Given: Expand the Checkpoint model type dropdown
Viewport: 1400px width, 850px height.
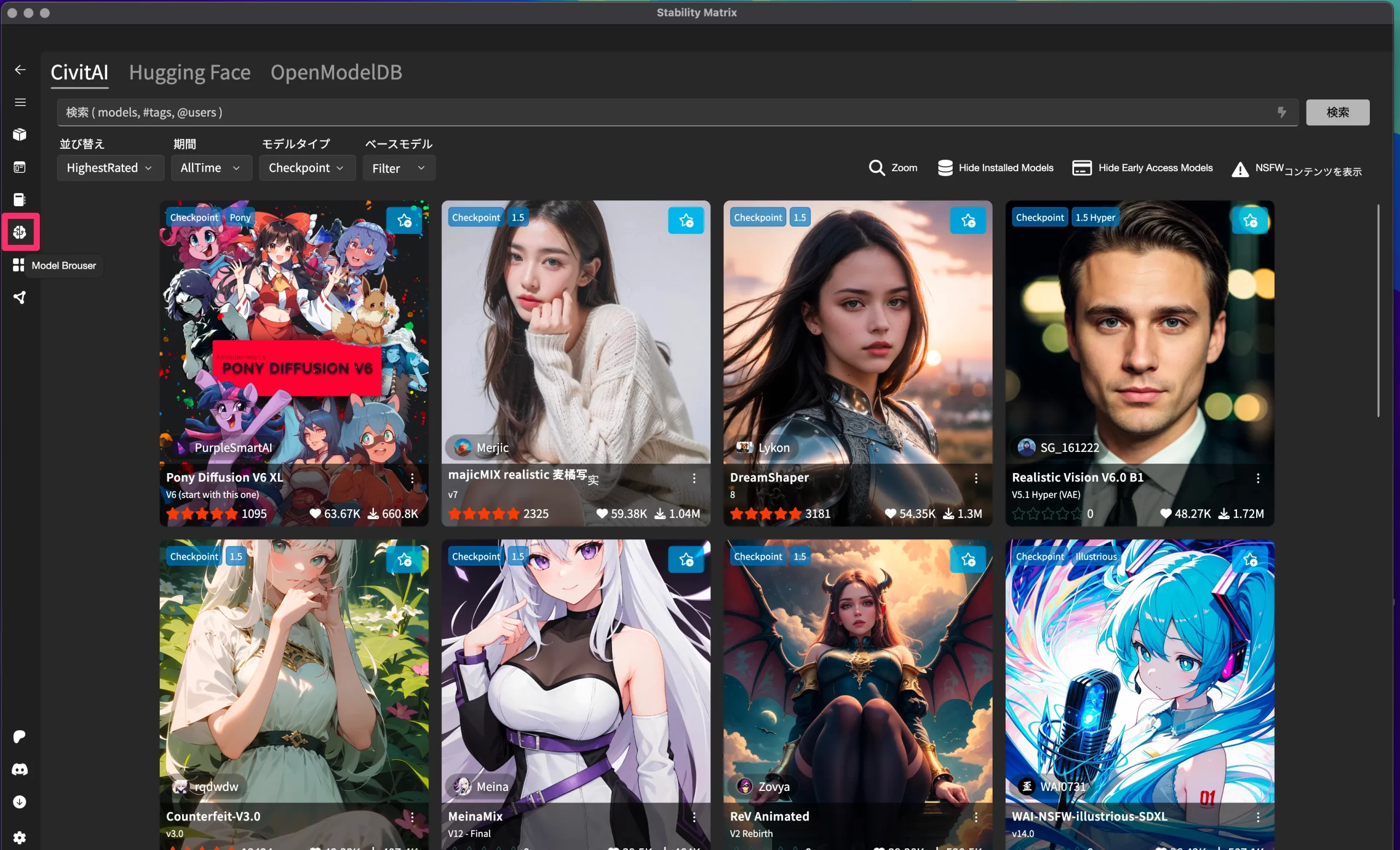Looking at the screenshot, I should (307, 167).
